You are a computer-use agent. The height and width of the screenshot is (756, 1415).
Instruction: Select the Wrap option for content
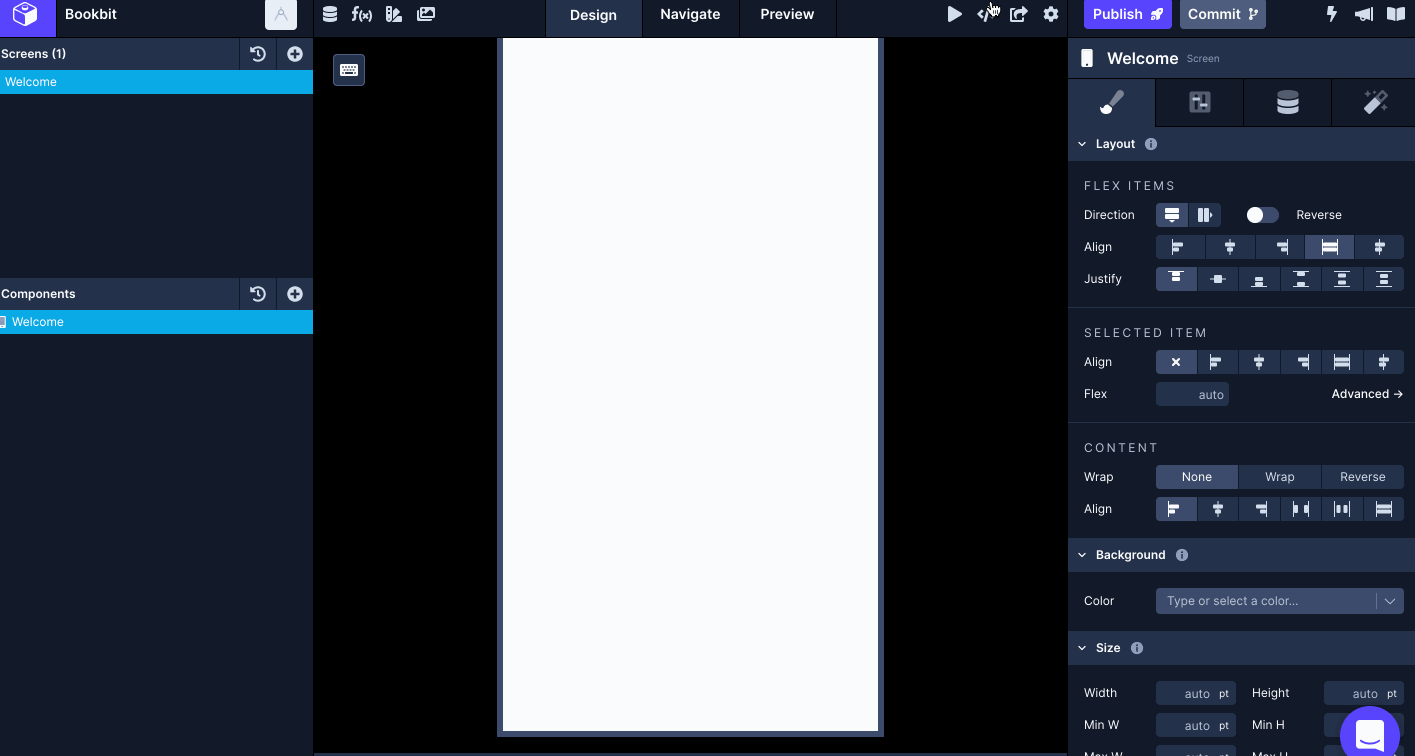(x=1279, y=477)
